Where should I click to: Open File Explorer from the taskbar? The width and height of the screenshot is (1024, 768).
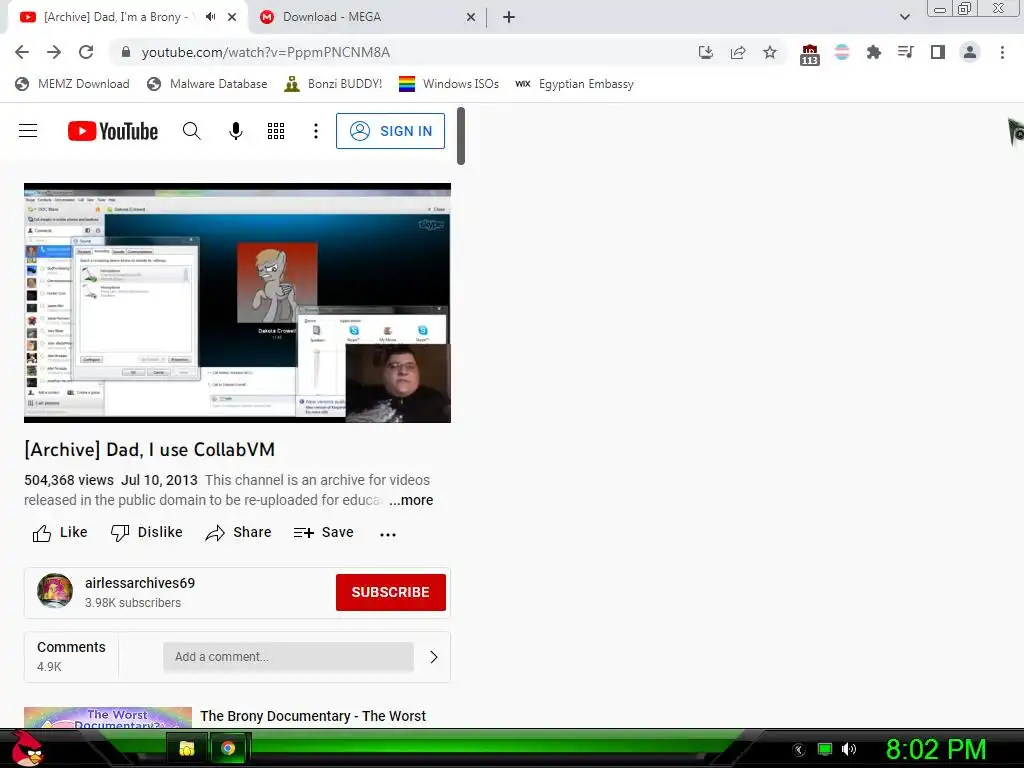187,748
